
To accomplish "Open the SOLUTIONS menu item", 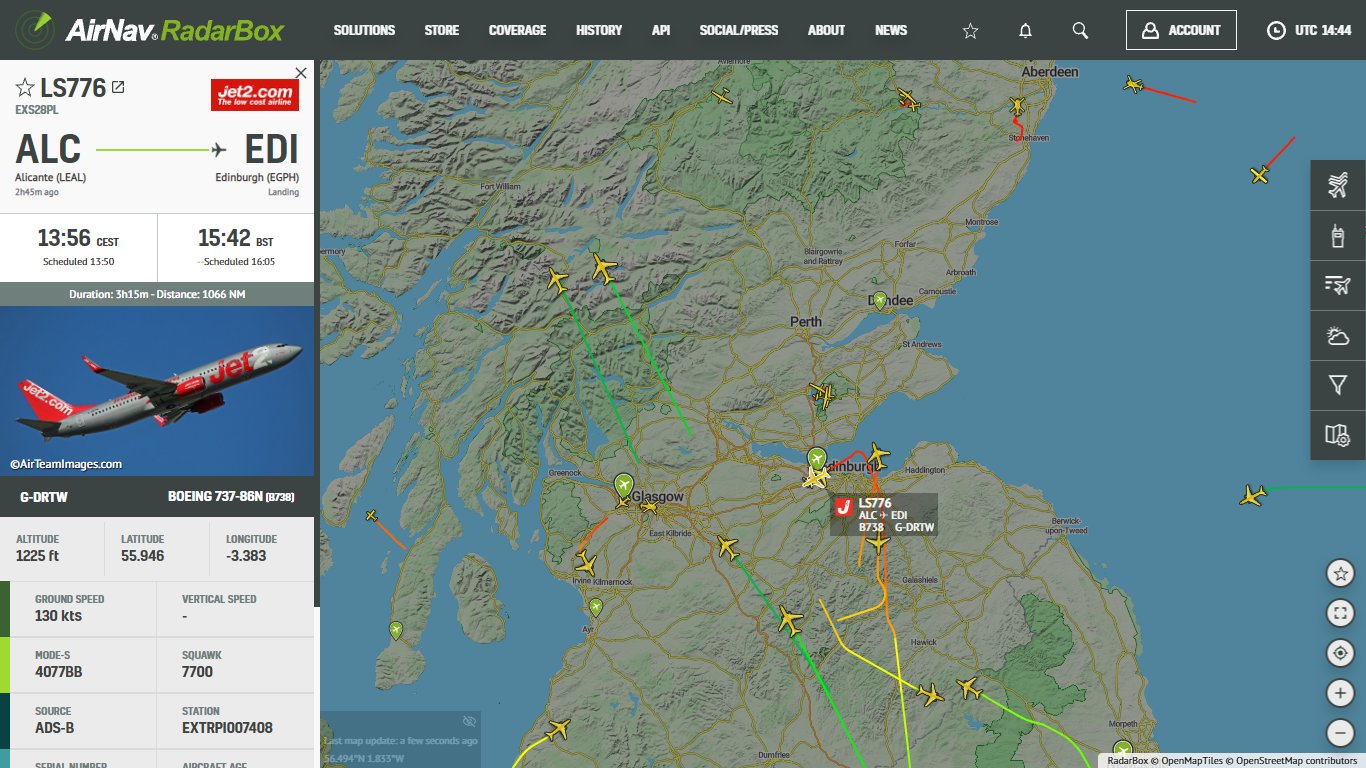I will pos(364,30).
